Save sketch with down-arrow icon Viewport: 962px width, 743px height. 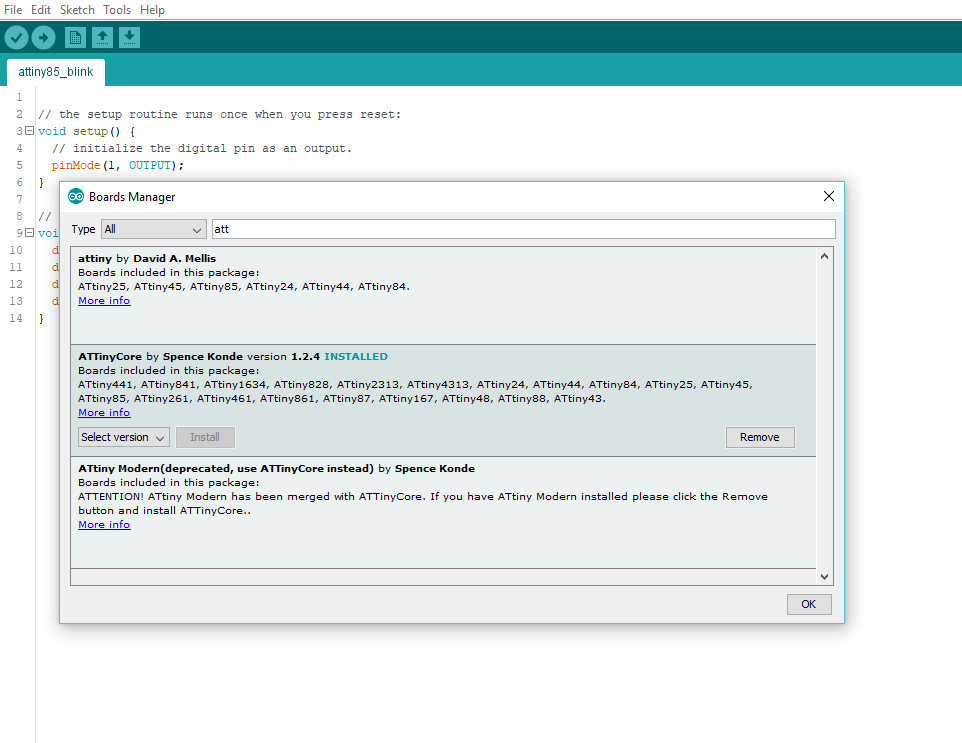tap(129, 37)
